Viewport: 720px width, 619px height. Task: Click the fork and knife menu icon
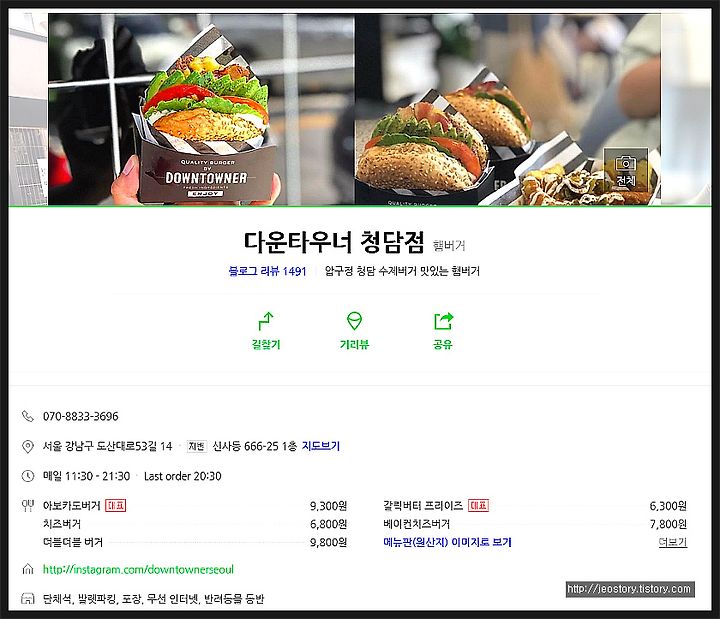click(x=28, y=506)
